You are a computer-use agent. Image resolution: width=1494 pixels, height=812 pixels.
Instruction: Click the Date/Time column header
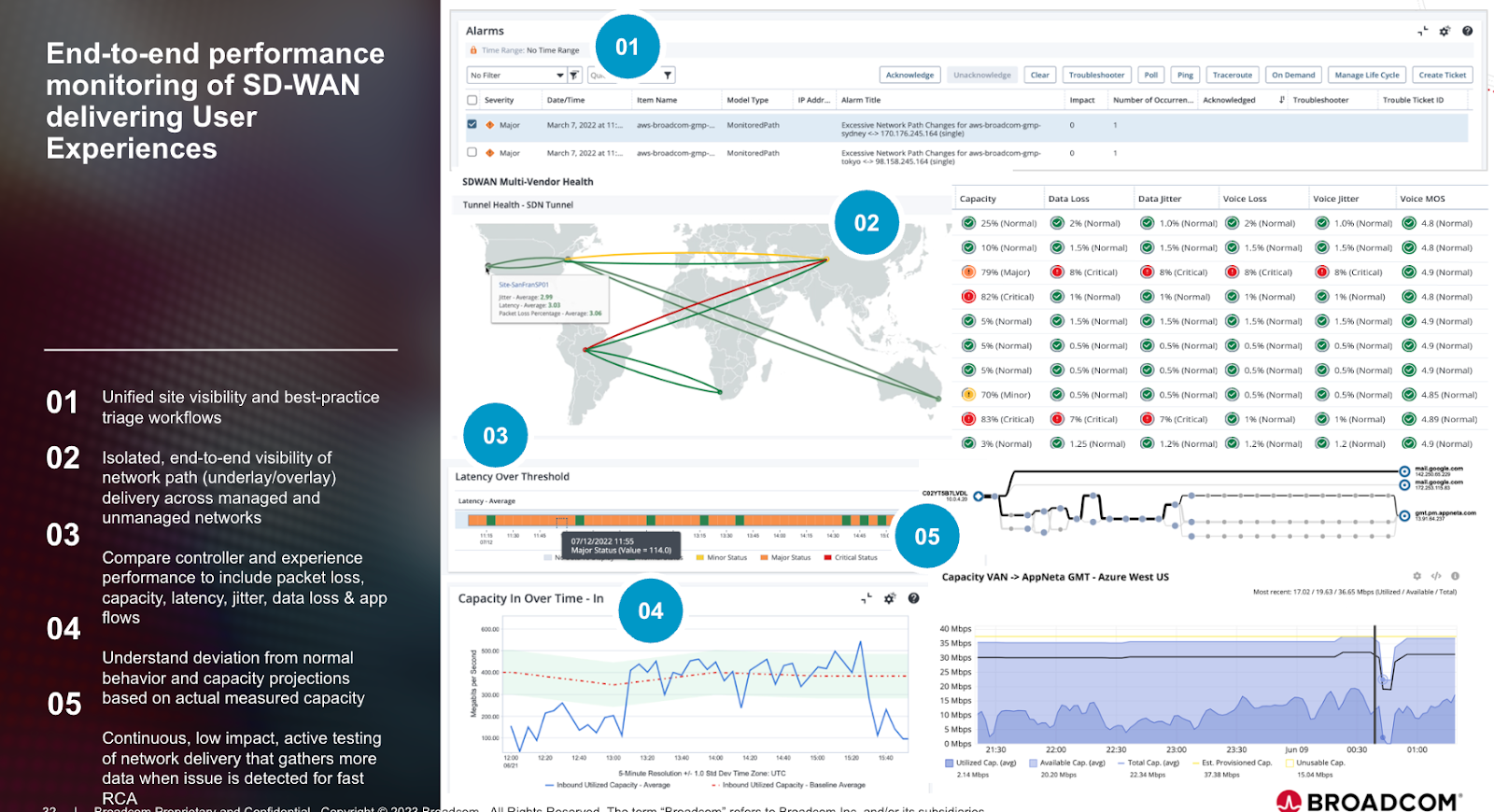[x=566, y=100]
